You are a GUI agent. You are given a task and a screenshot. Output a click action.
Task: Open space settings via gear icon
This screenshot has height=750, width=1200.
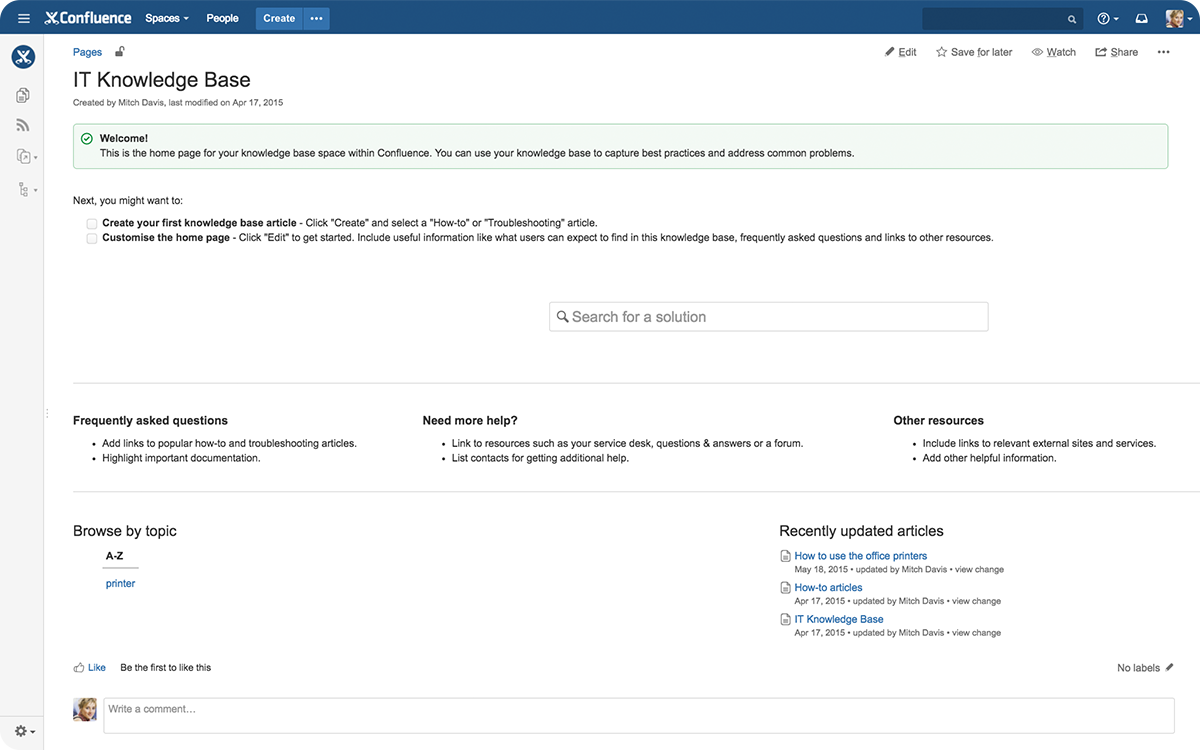22,731
